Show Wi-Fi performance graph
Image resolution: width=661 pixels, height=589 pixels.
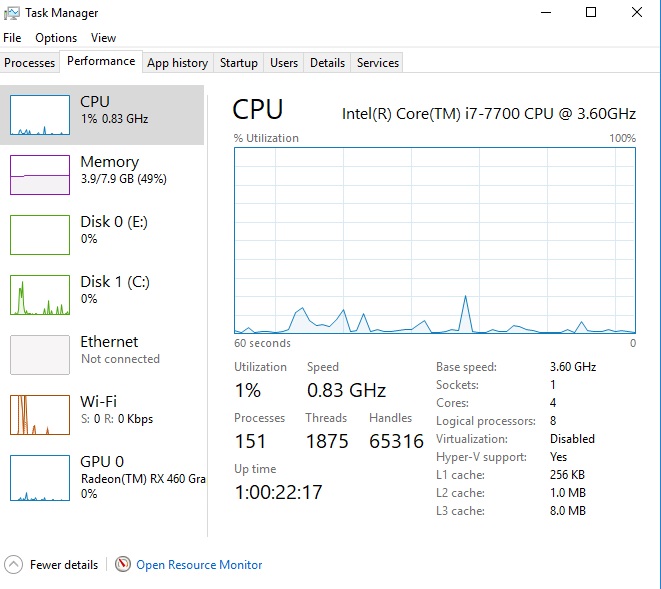[40, 414]
